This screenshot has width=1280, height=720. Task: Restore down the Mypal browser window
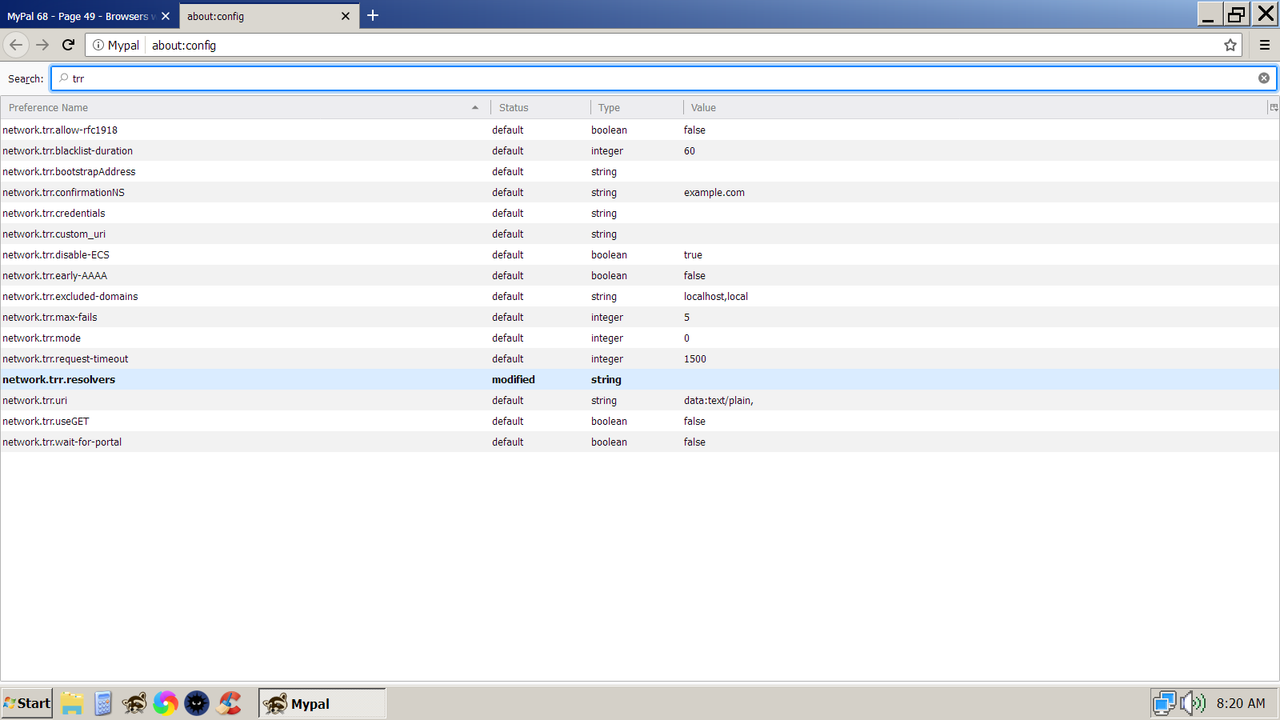coord(1237,14)
